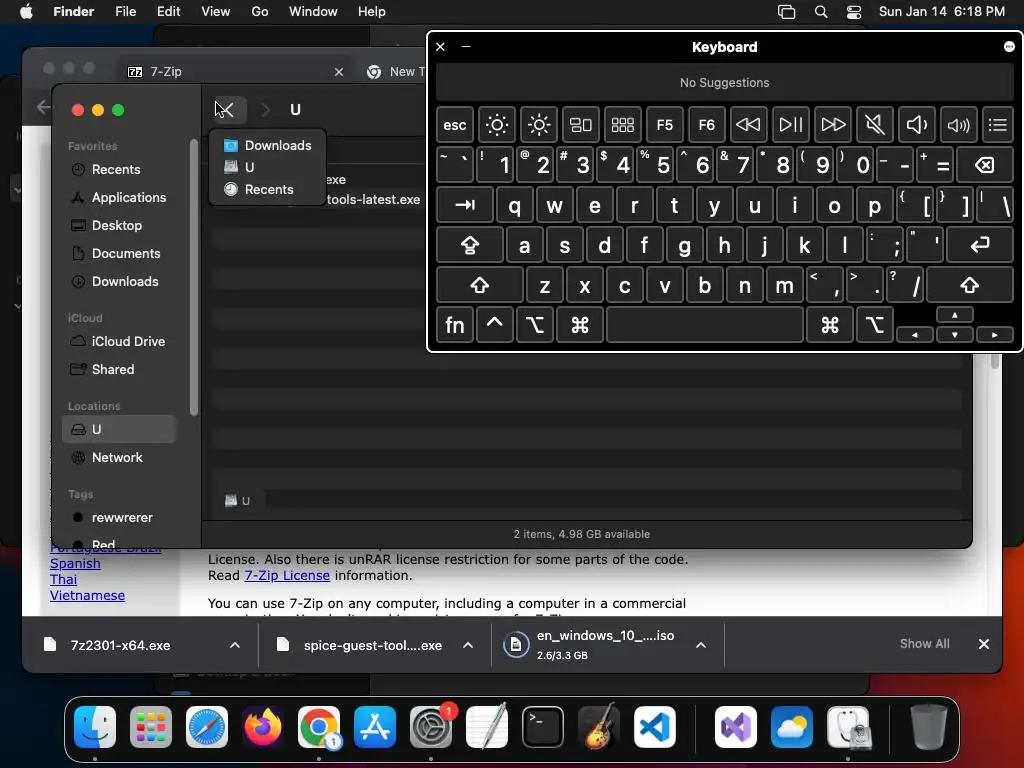Choose Recents in the path popup
The width and height of the screenshot is (1024, 768).
pos(268,189)
